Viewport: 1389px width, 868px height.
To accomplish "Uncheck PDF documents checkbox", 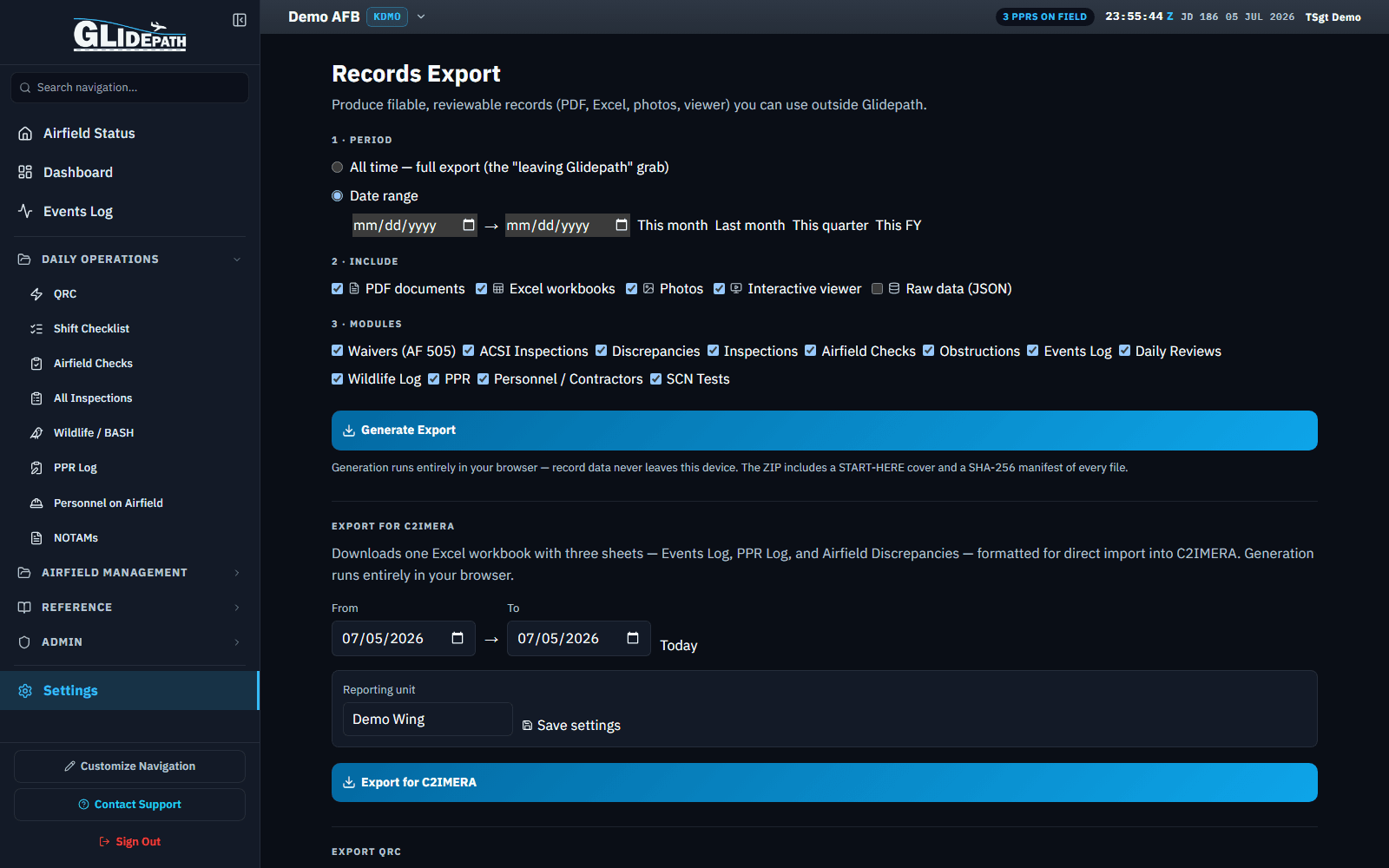I will pyautogui.click(x=338, y=289).
